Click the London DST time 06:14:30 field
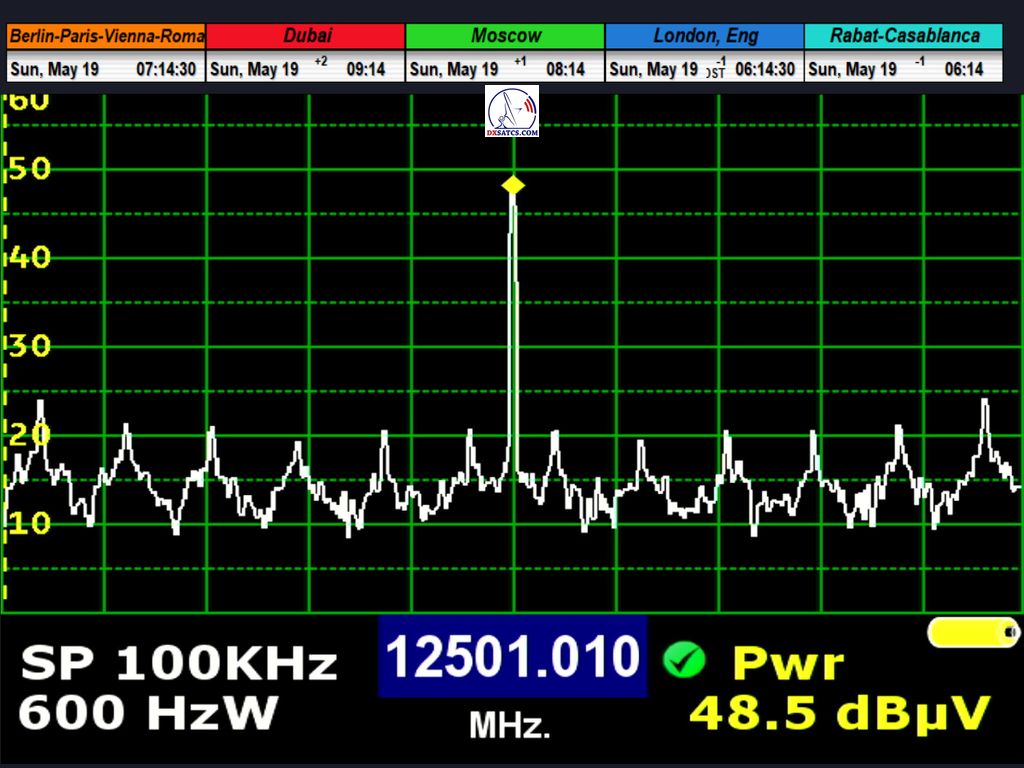 (765, 69)
